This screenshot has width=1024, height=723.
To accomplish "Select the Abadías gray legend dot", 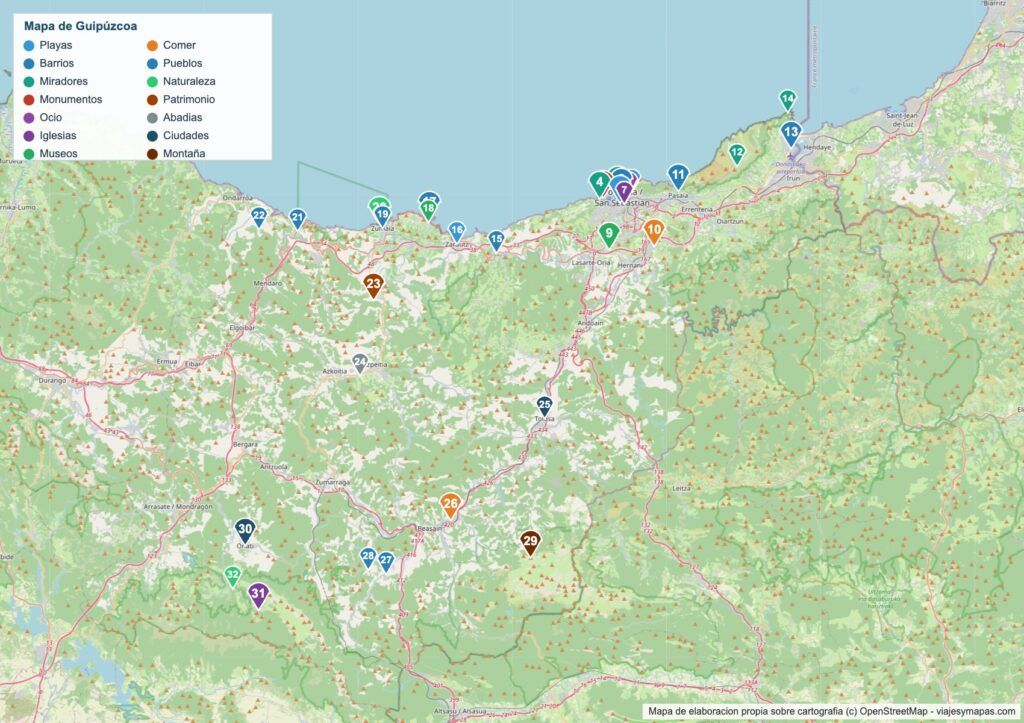I will tap(152, 118).
